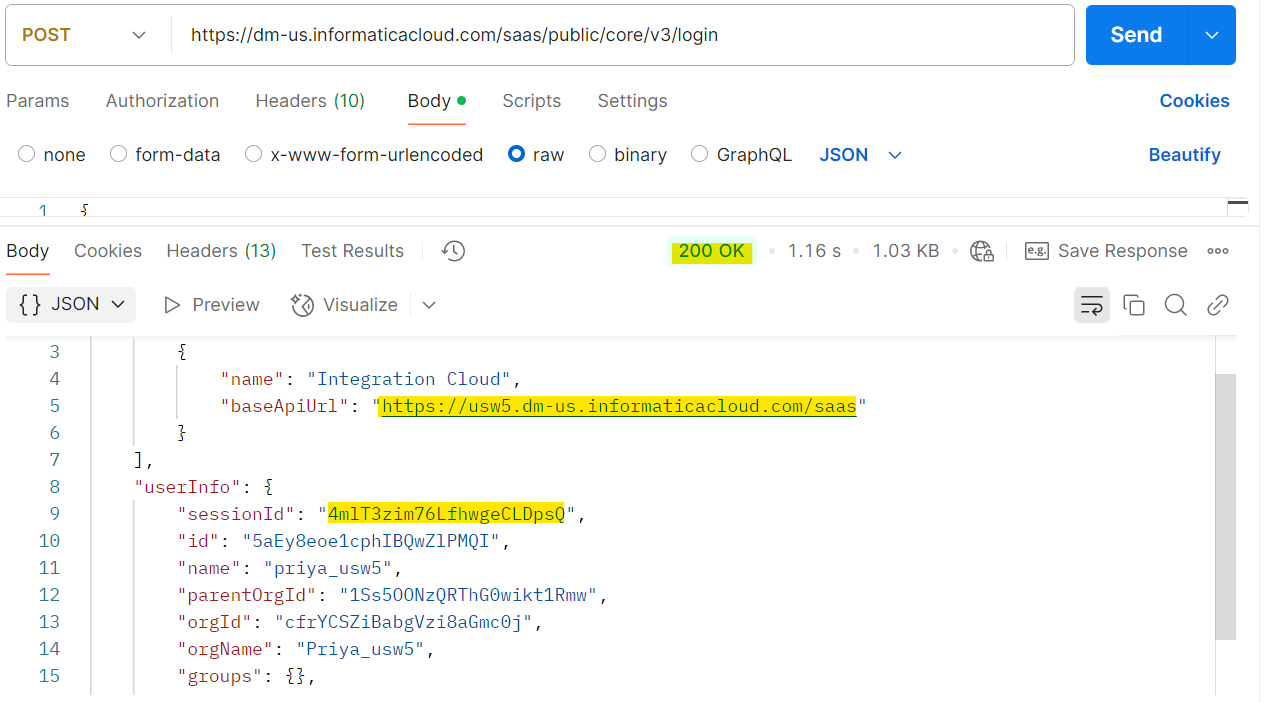Click the parentOrgId value 1Ss5OONzQRThG0wikt1Rmw
This screenshot has height=703, width=1275.
[467, 595]
